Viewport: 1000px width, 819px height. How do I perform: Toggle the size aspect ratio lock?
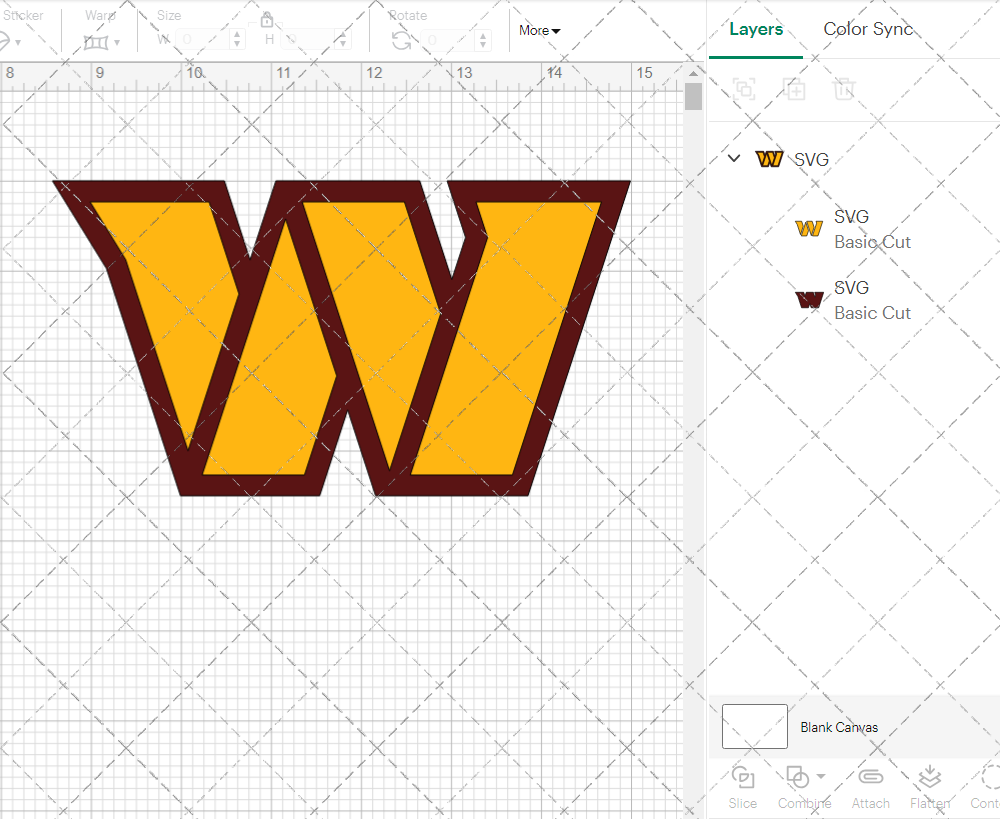click(267, 20)
